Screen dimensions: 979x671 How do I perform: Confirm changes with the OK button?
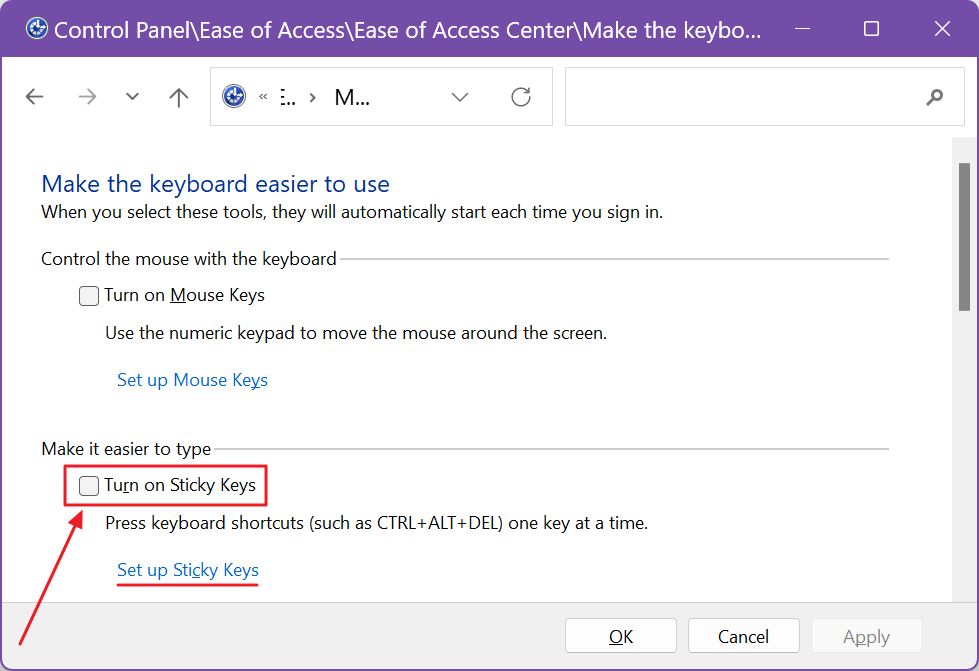tap(621, 636)
